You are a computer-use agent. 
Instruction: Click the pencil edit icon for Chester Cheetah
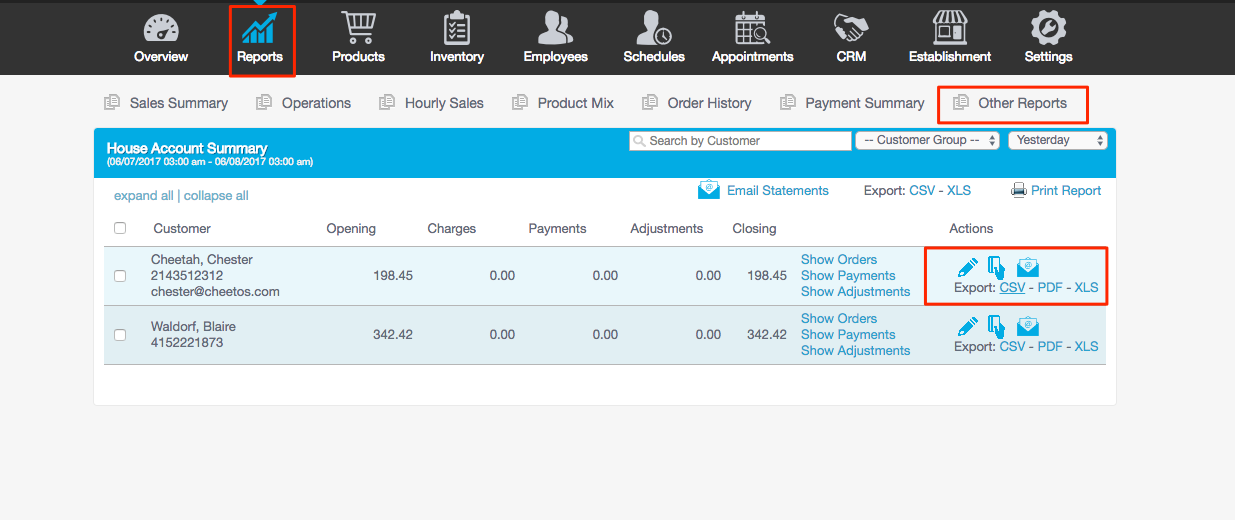tap(967, 267)
